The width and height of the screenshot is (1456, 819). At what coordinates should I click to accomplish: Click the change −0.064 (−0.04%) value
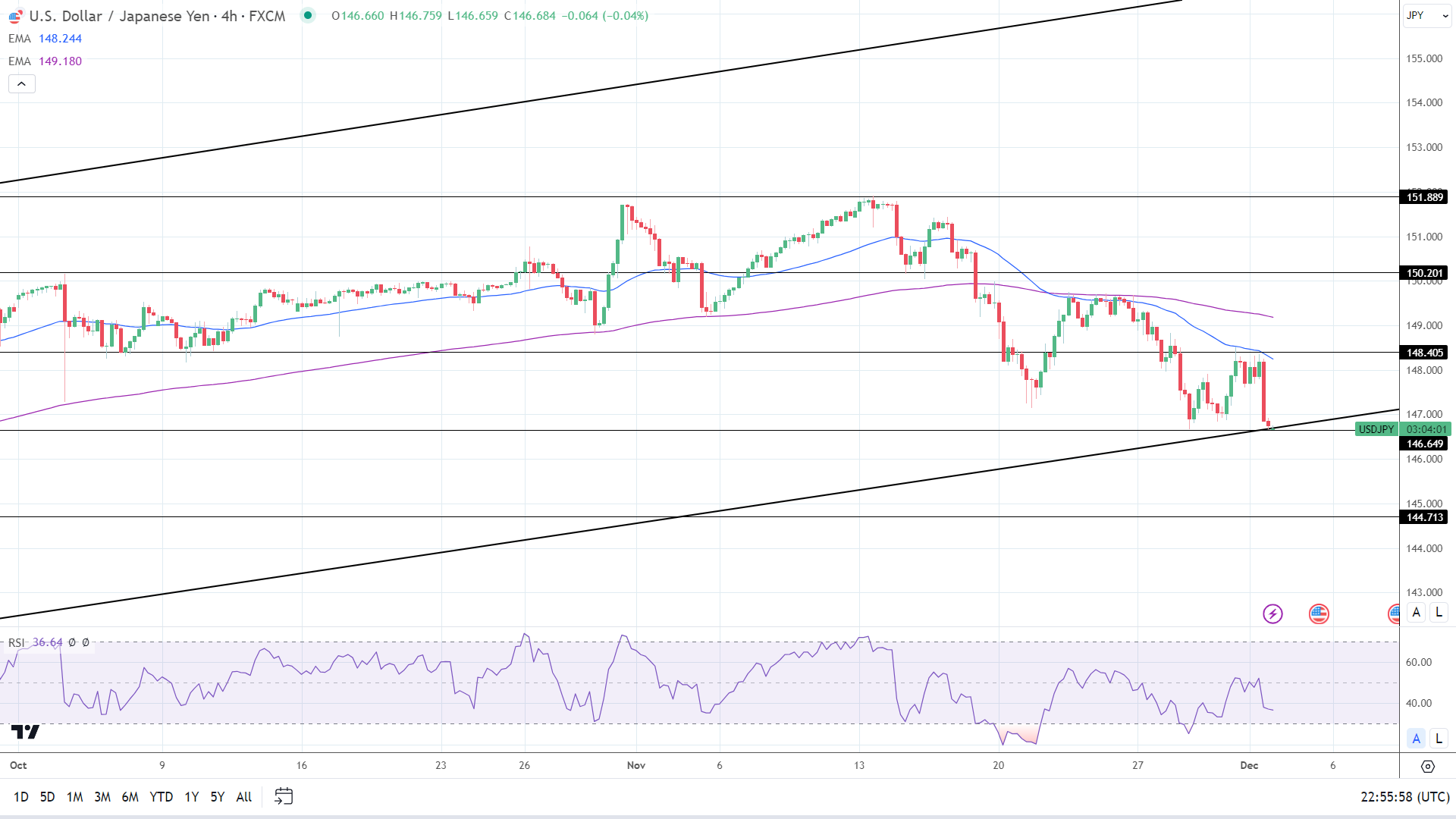click(x=605, y=16)
